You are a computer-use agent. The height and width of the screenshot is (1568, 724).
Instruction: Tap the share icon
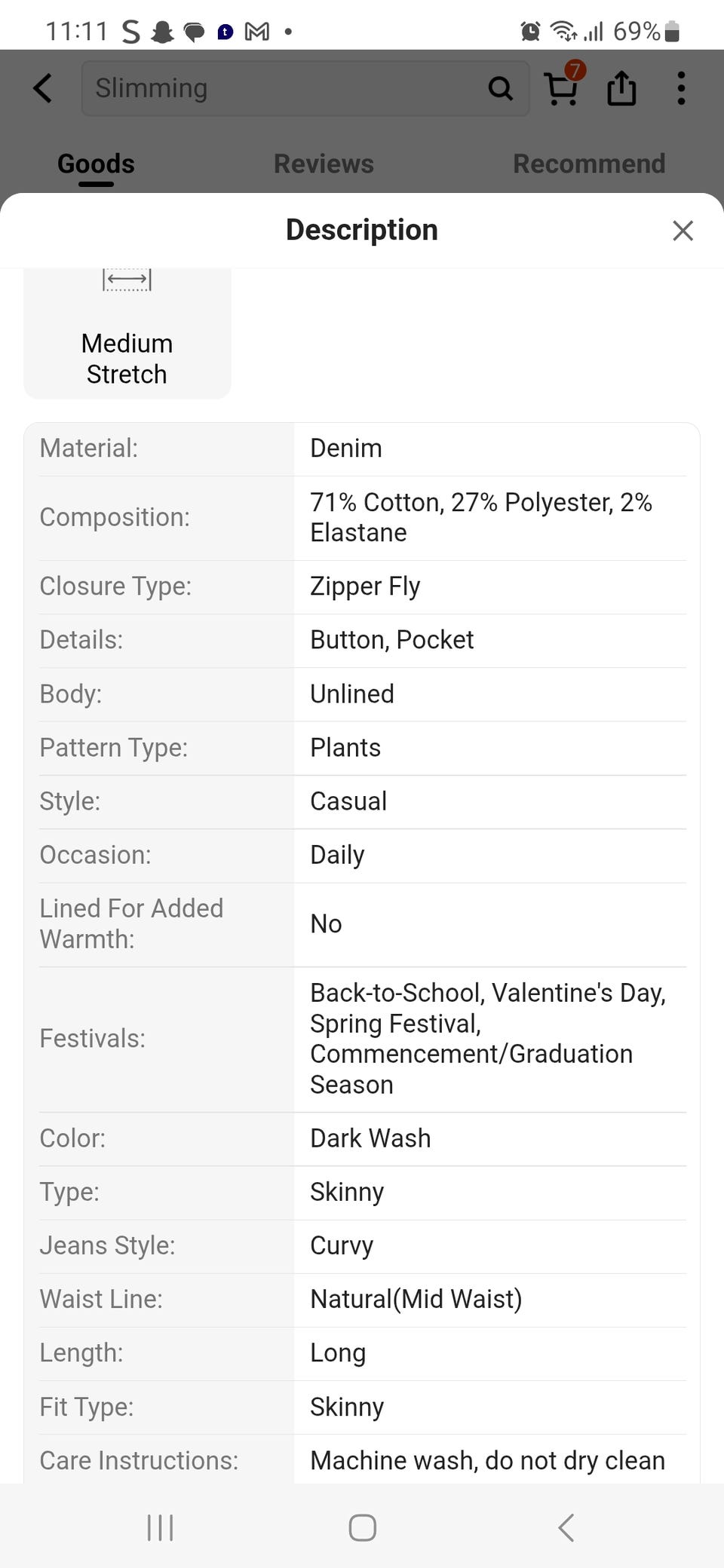621,88
